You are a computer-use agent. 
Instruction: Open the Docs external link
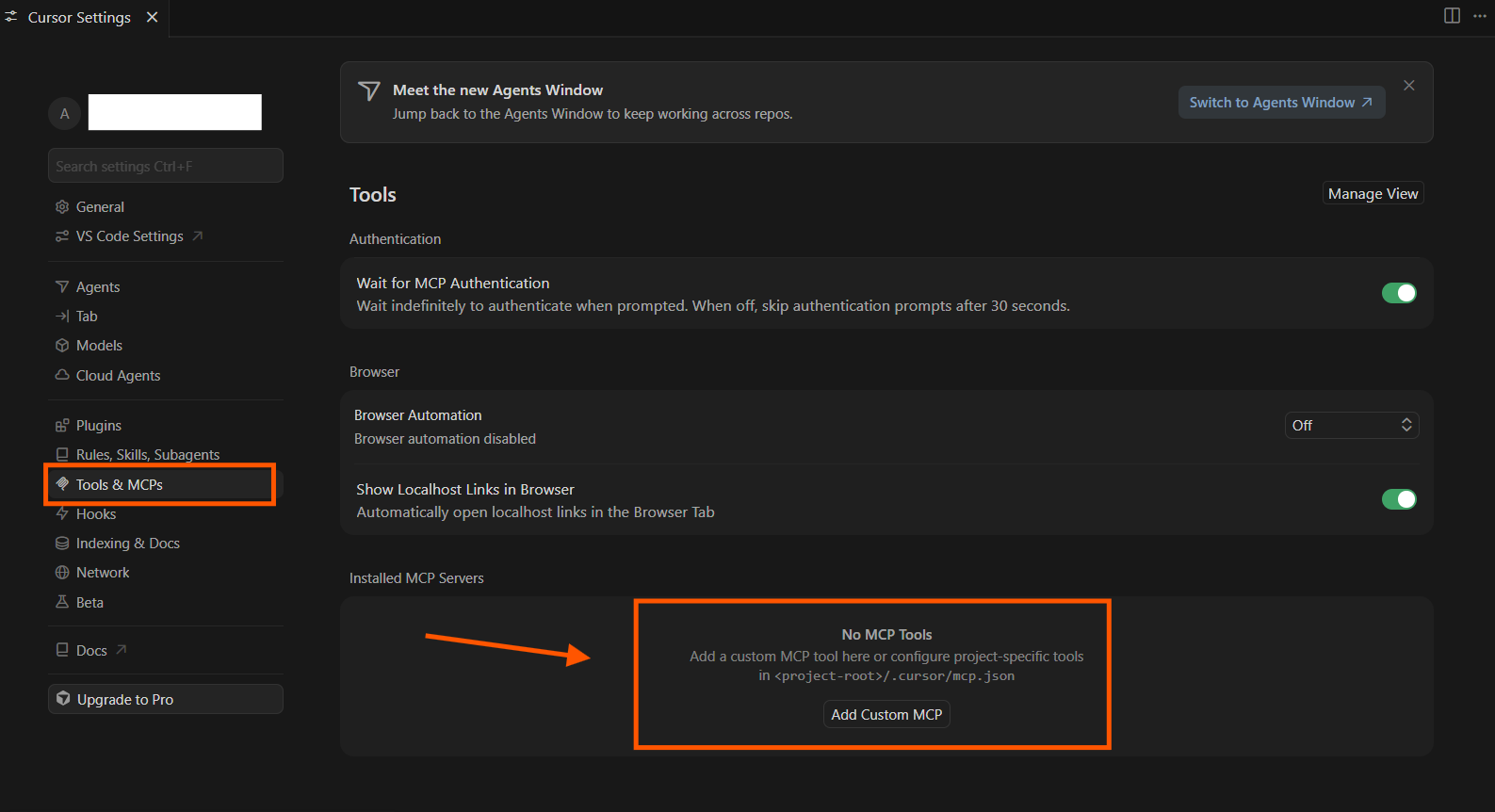(x=166, y=650)
